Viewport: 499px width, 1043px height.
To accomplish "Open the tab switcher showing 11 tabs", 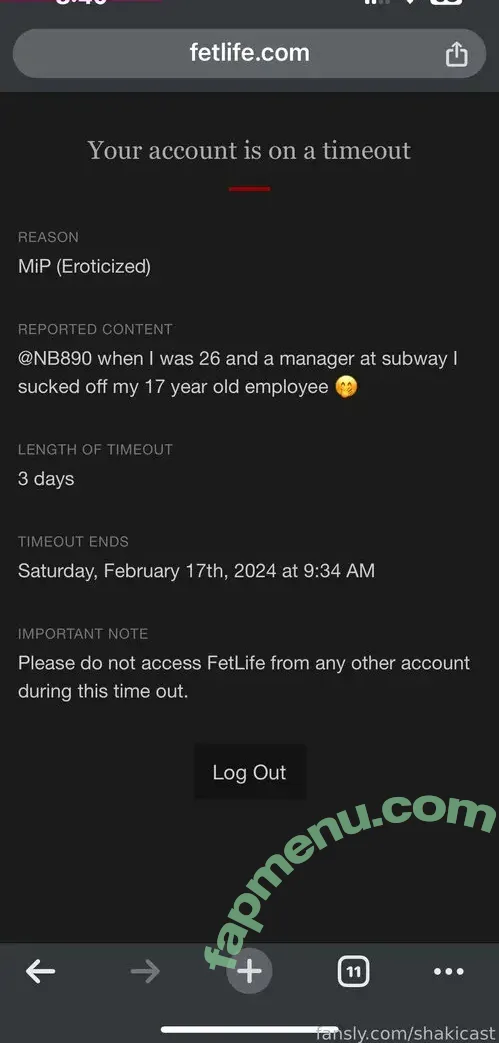I will [353, 972].
